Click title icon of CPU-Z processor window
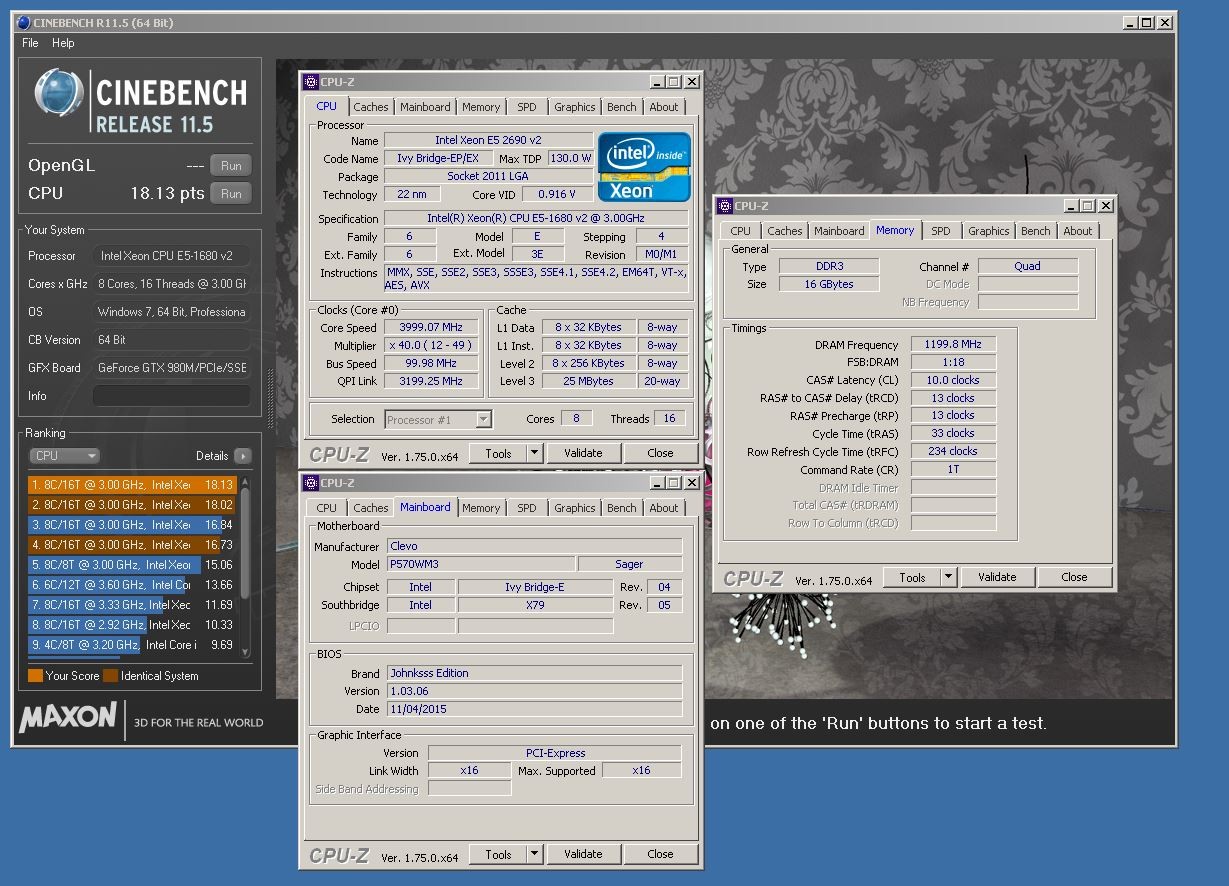1229x886 pixels. click(x=311, y=82)
